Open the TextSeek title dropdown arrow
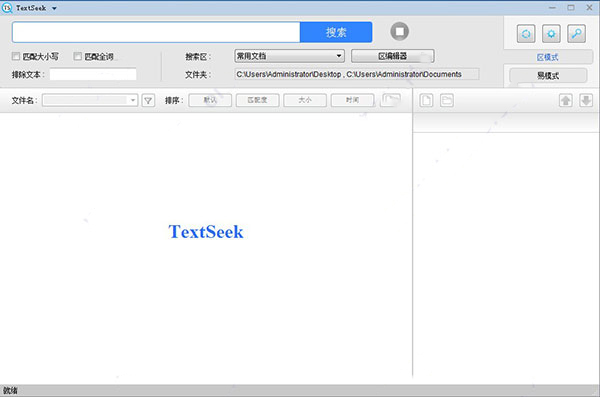The width and height of the screenshot is (600, 397). (54, 8)
